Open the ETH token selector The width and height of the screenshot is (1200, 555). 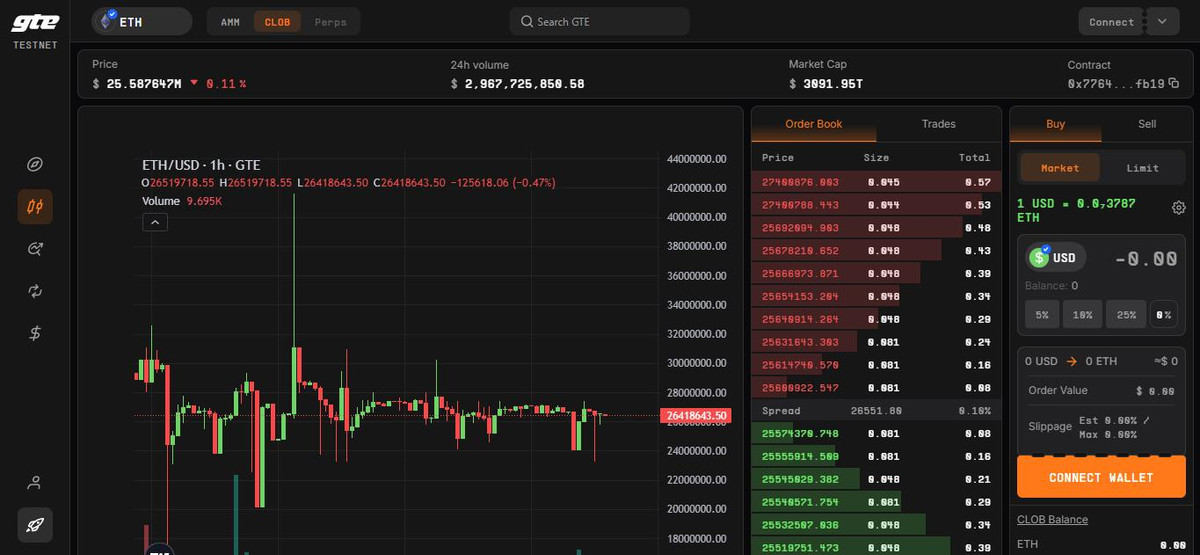pyautogui.click(x=141, y=22)
